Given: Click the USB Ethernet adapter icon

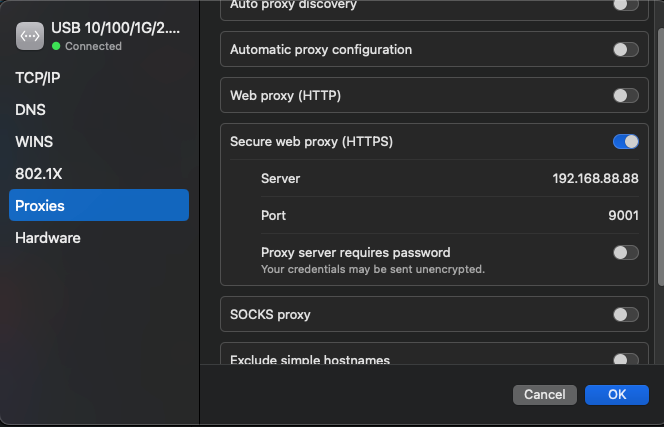Looking at the screenshot, I should click(30, 36).
